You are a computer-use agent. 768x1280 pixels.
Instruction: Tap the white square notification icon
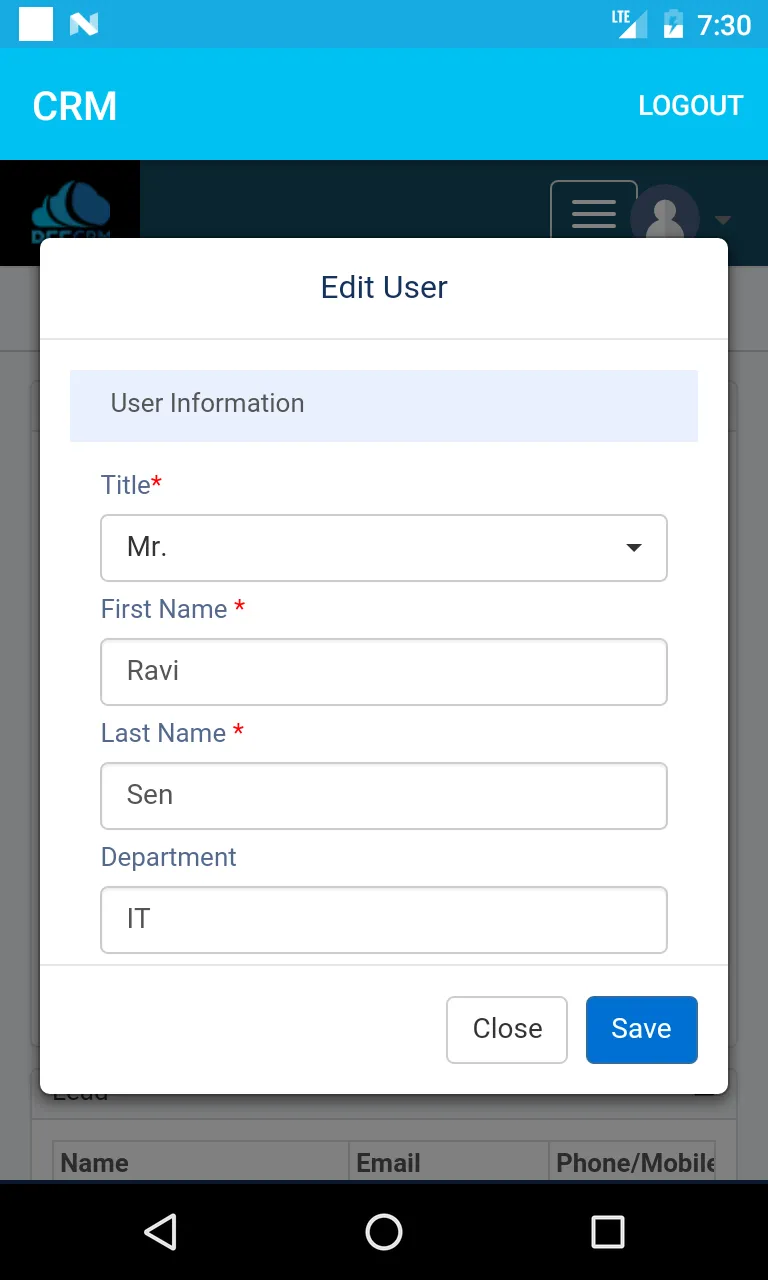pyautogui.click(x=36, y=24)
